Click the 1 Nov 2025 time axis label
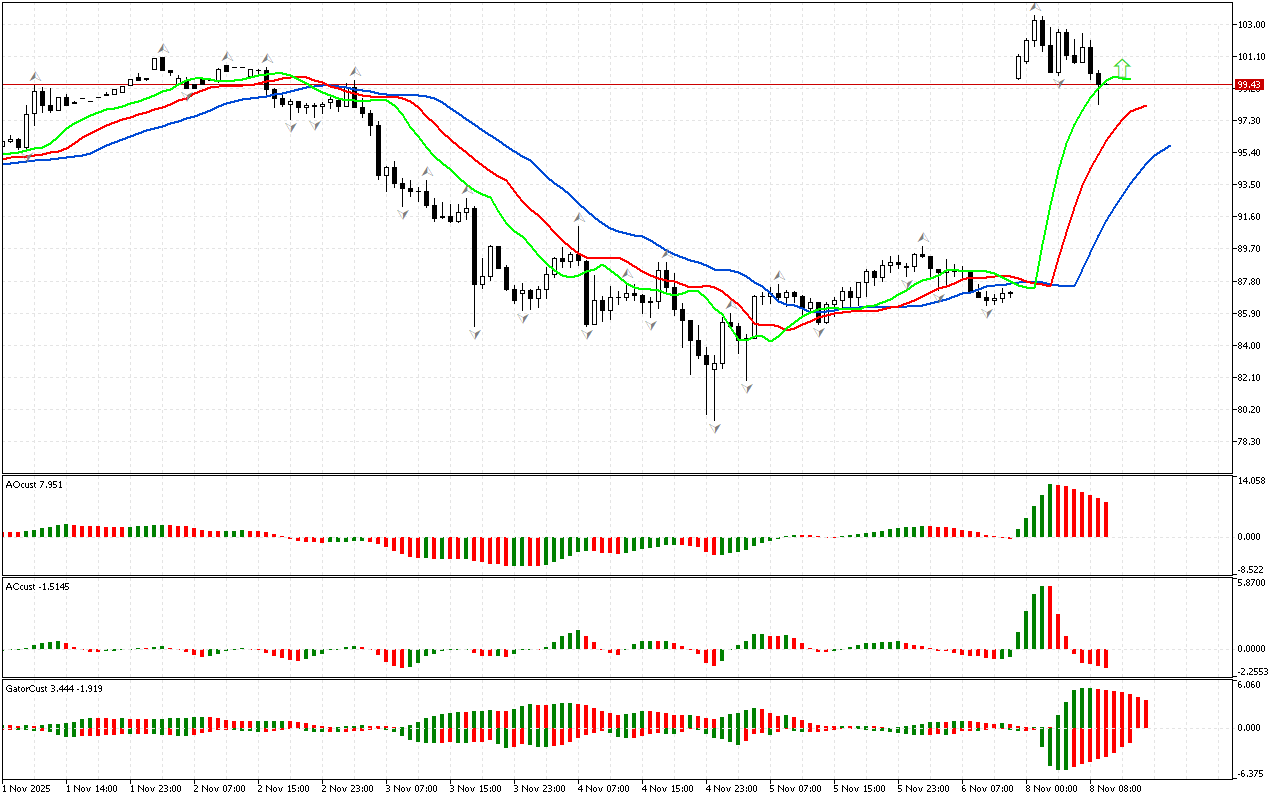 [x=26, y=788]
